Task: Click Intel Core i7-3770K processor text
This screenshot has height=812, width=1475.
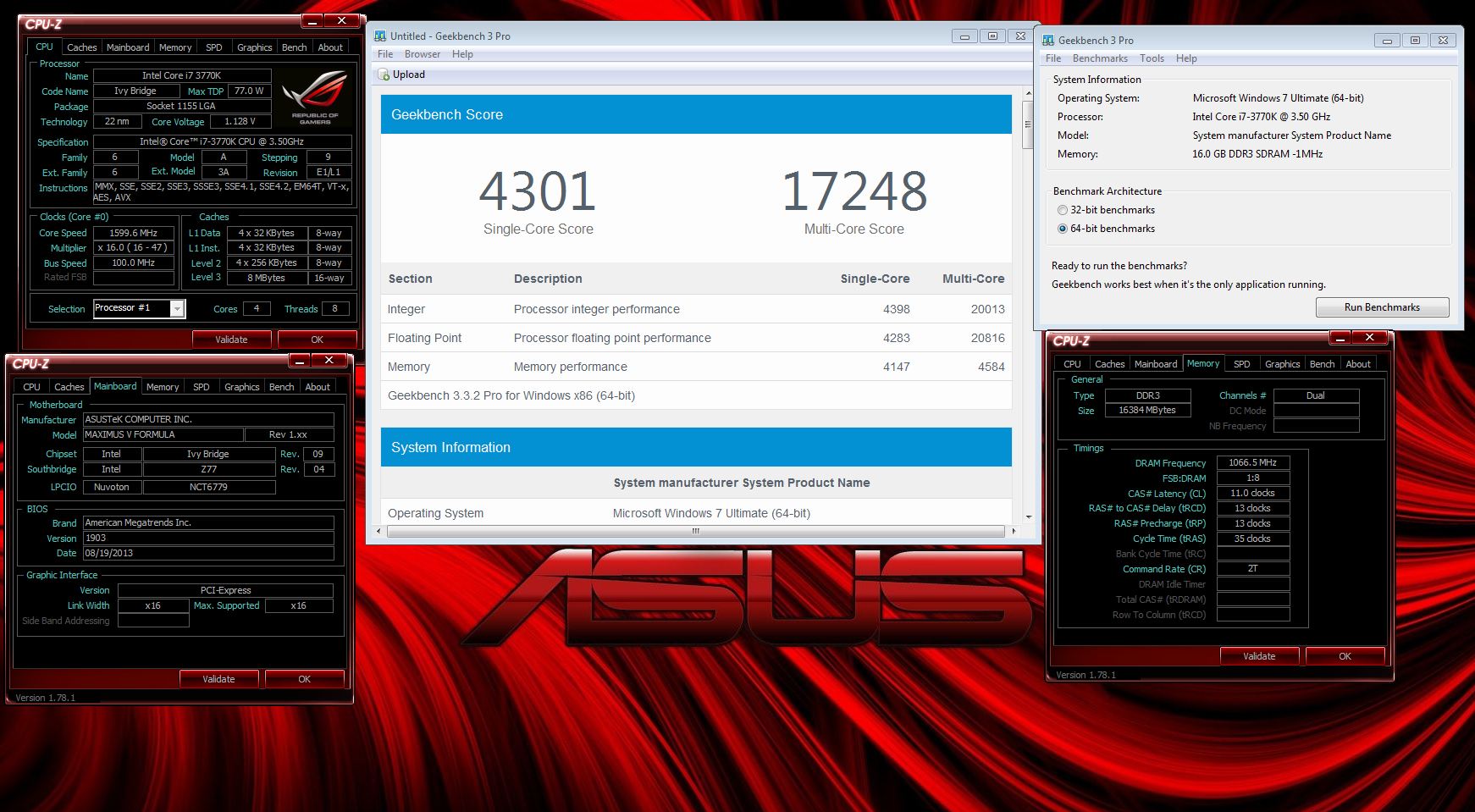Action: pos(1262,117)
